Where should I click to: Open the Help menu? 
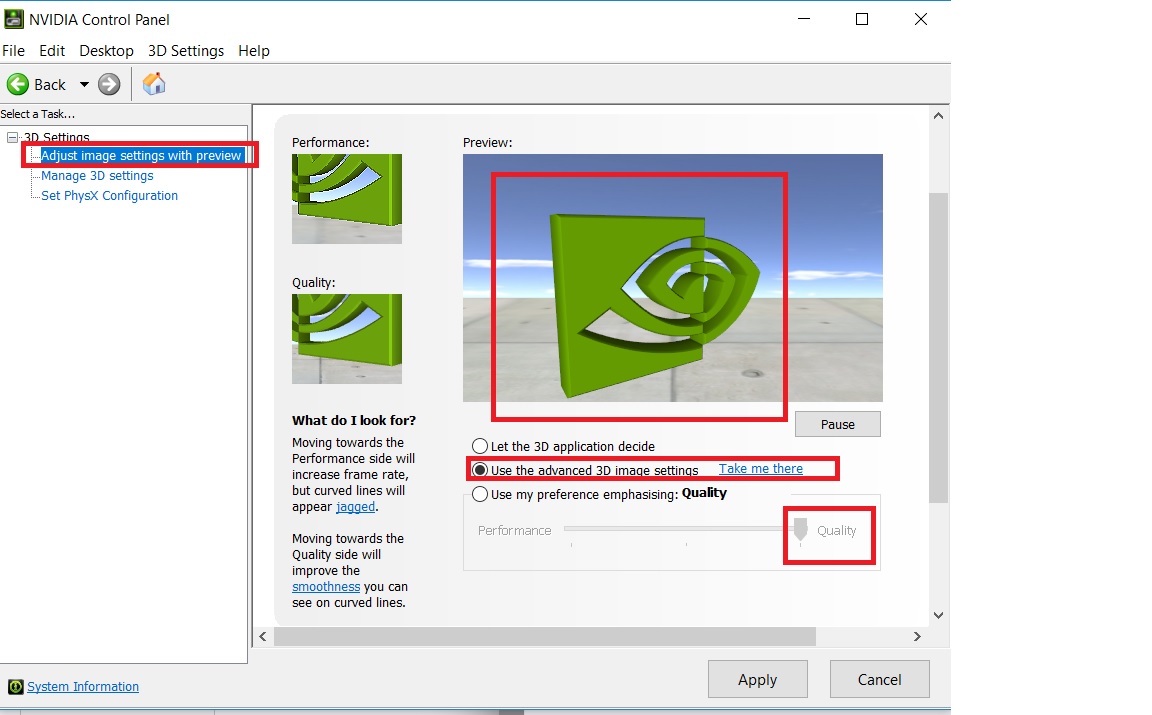[x=253, y=51]
